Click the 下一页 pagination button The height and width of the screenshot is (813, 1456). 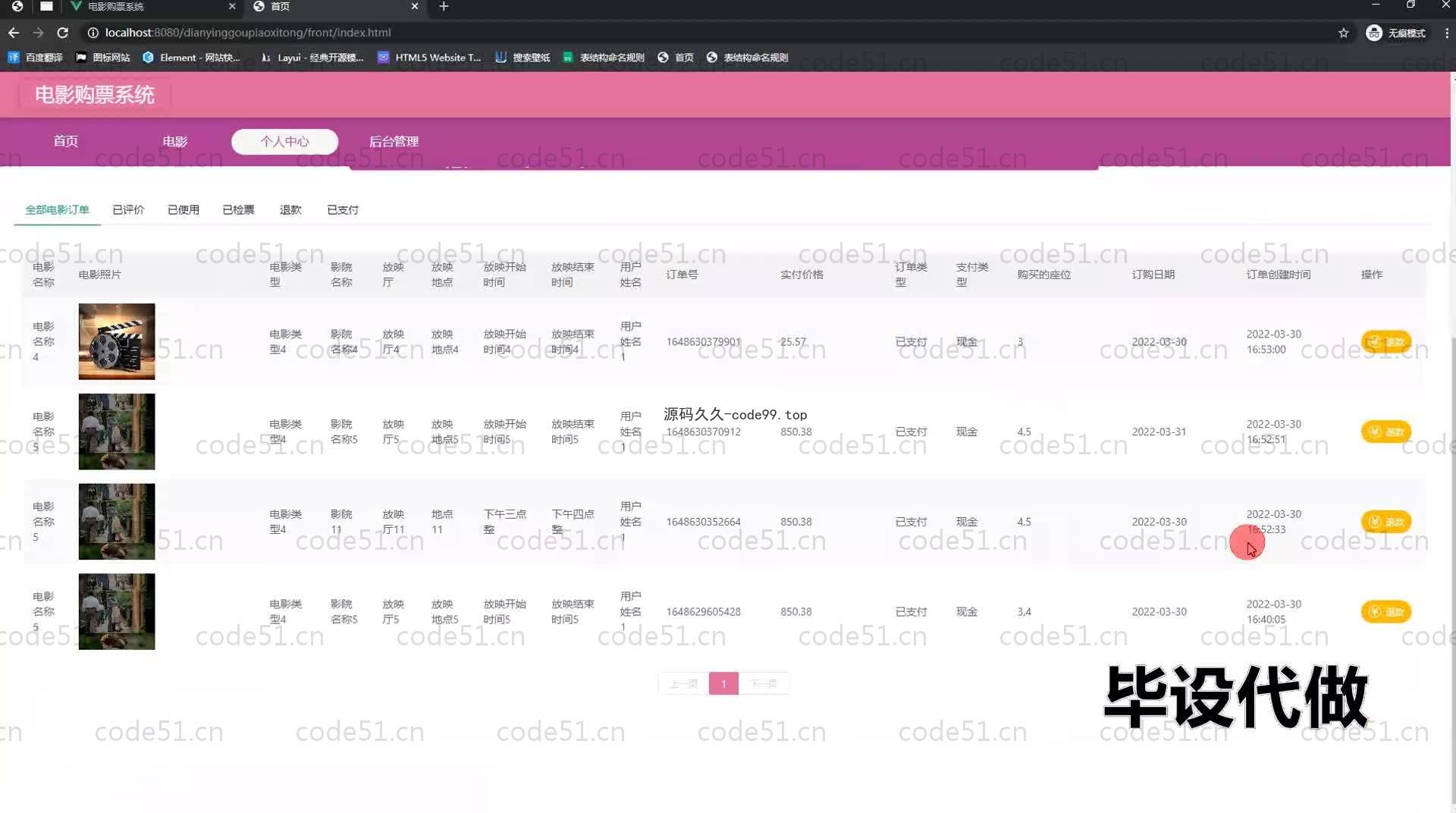(764, 683)
